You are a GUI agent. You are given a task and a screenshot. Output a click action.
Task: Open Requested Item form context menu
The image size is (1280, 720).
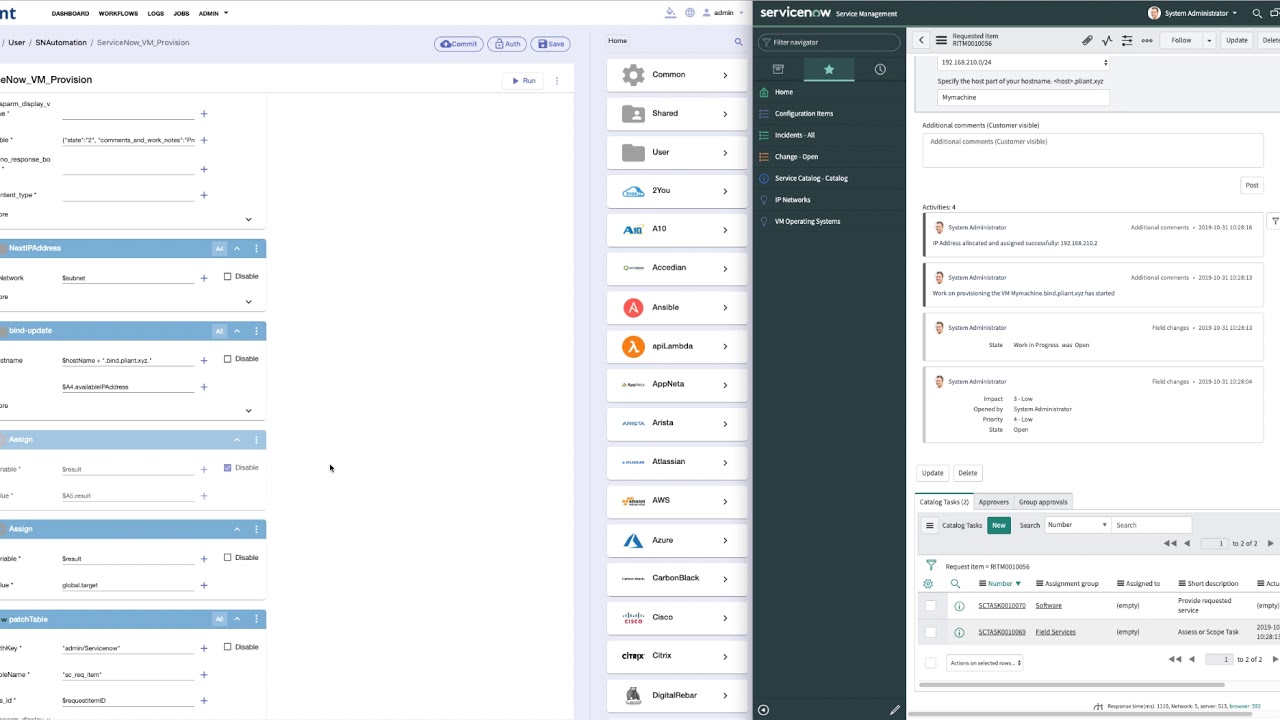[941, 41]
